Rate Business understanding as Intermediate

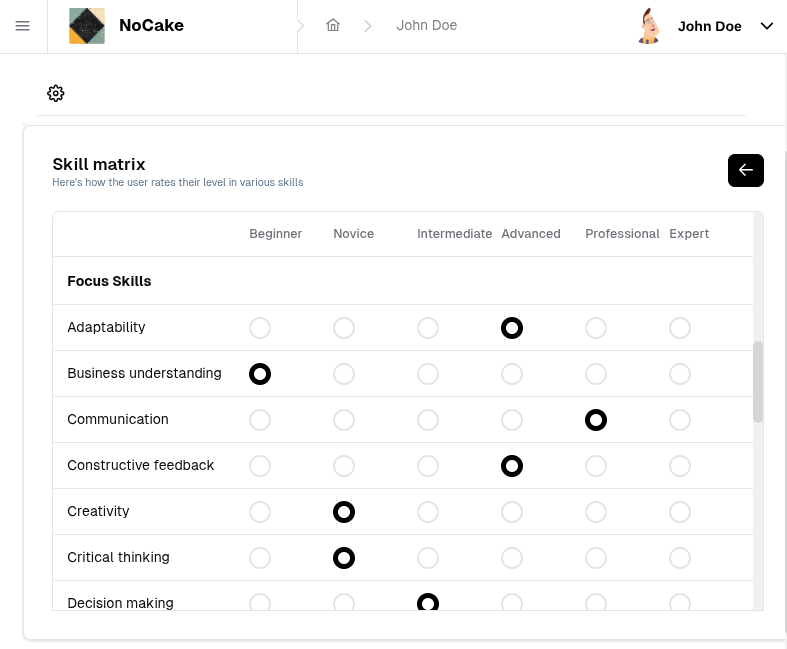click(x=428, y=374)
